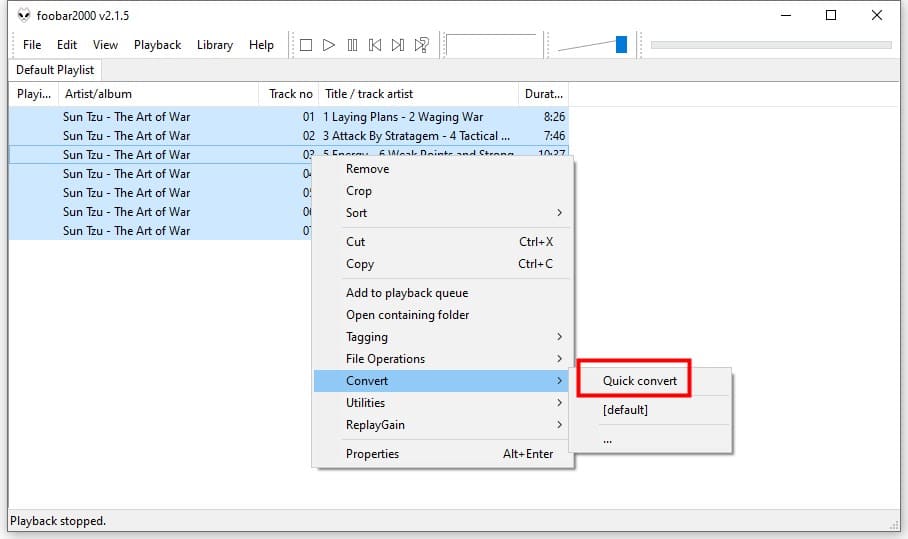Pause playback using the Pause icon
908x539 pixels.
tap(352, 45)
